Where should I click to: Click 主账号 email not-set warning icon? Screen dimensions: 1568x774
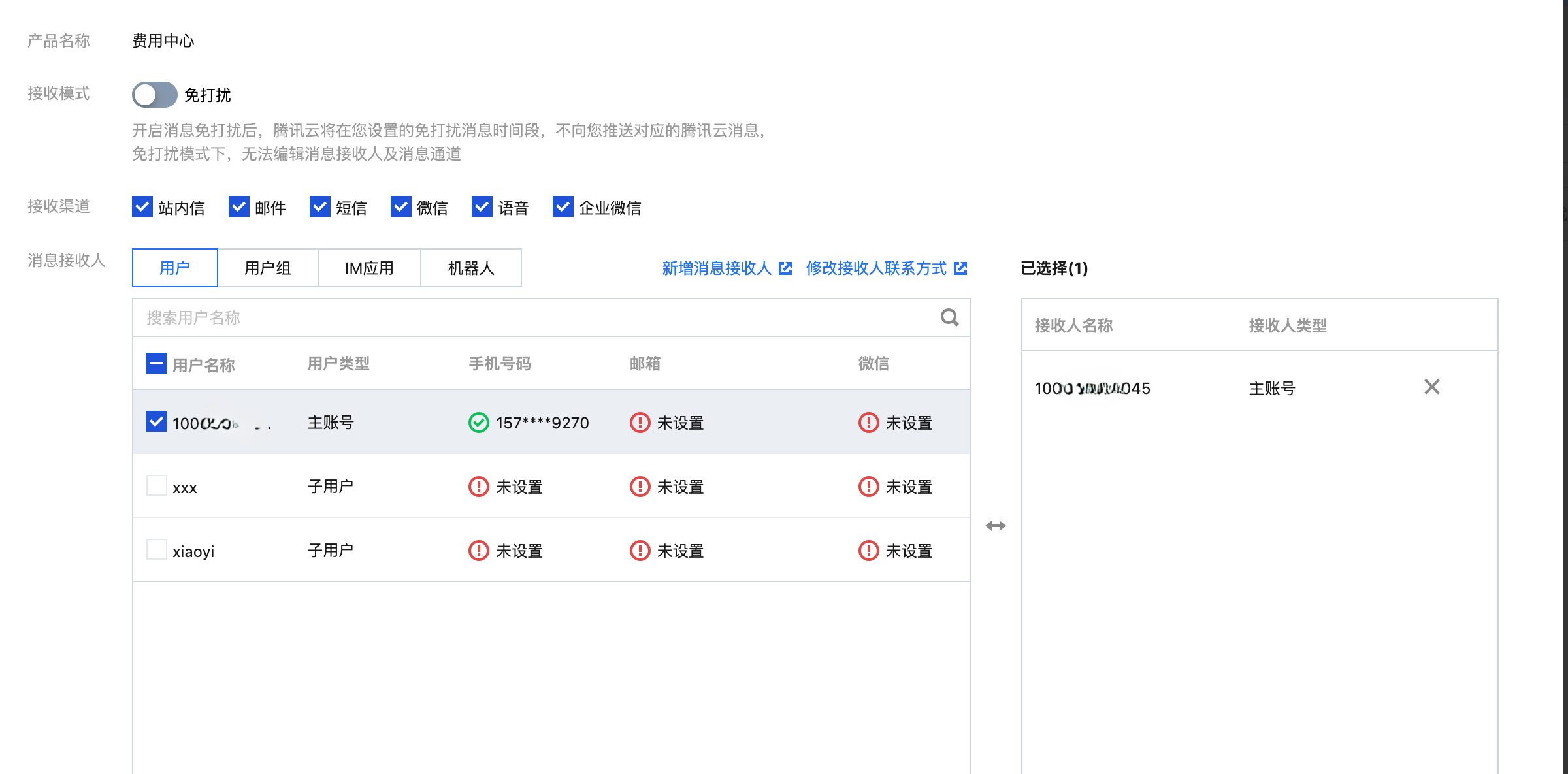point(640,423)
